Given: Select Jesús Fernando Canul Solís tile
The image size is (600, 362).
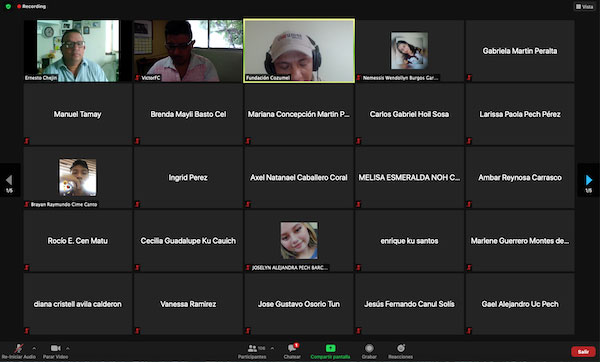Looking at the screenshot, I should pyautogui.click(x=409, y=304).
